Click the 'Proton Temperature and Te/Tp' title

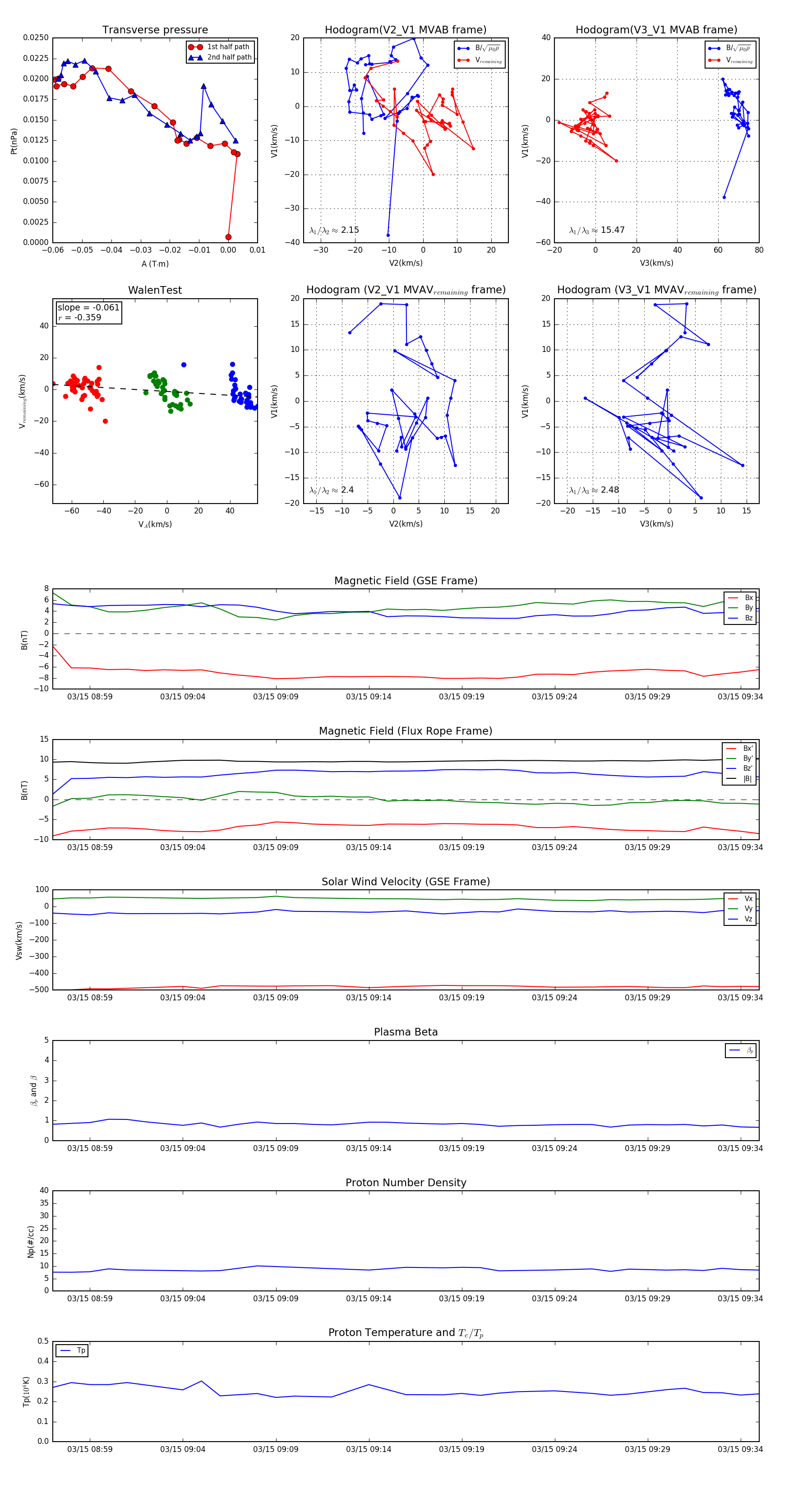406,1333
